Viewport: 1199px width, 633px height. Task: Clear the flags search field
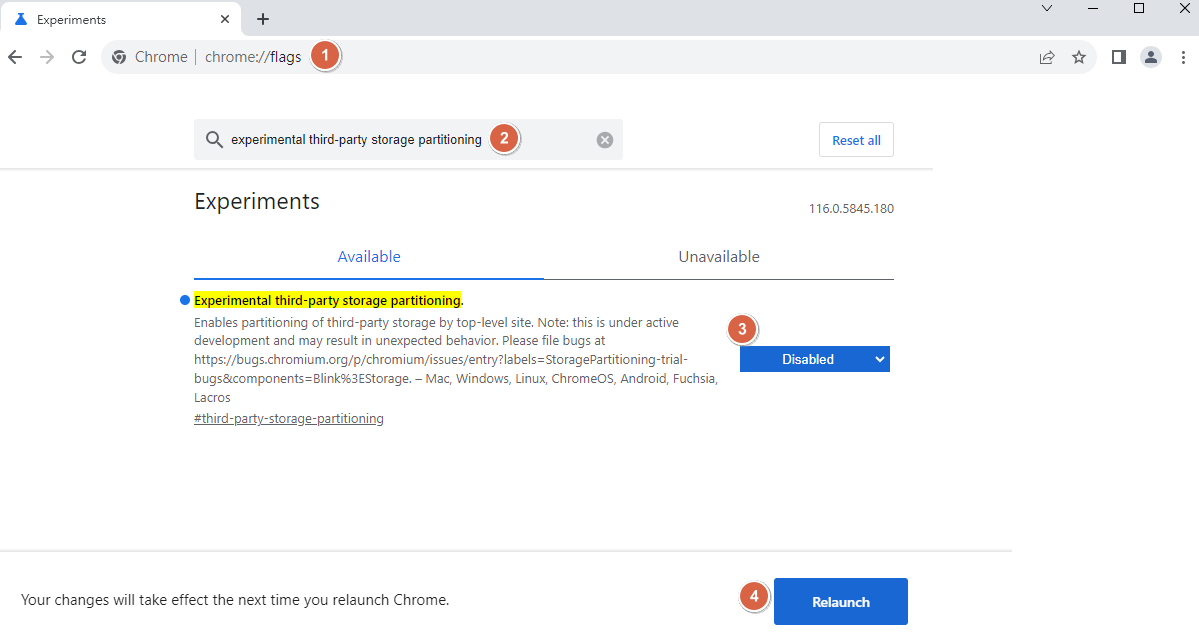point(605,140)
